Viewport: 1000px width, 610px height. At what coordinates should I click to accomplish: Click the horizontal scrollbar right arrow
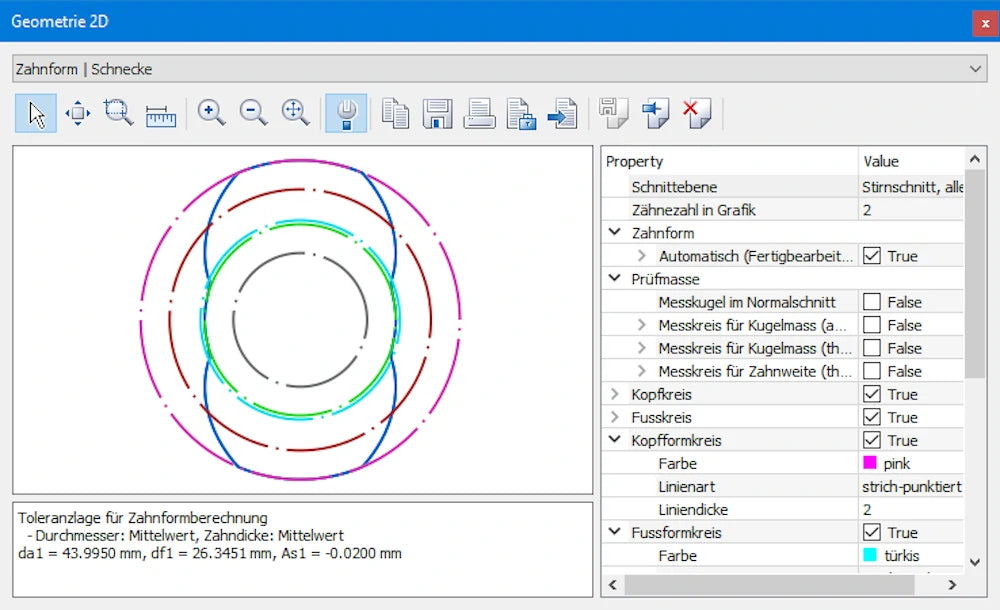pos(952,584)
